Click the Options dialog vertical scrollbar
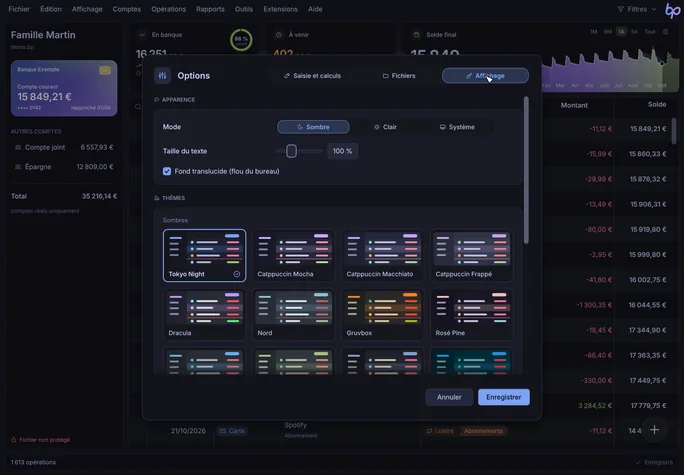Screen dimensions: 684x475 tap(526, 170)
